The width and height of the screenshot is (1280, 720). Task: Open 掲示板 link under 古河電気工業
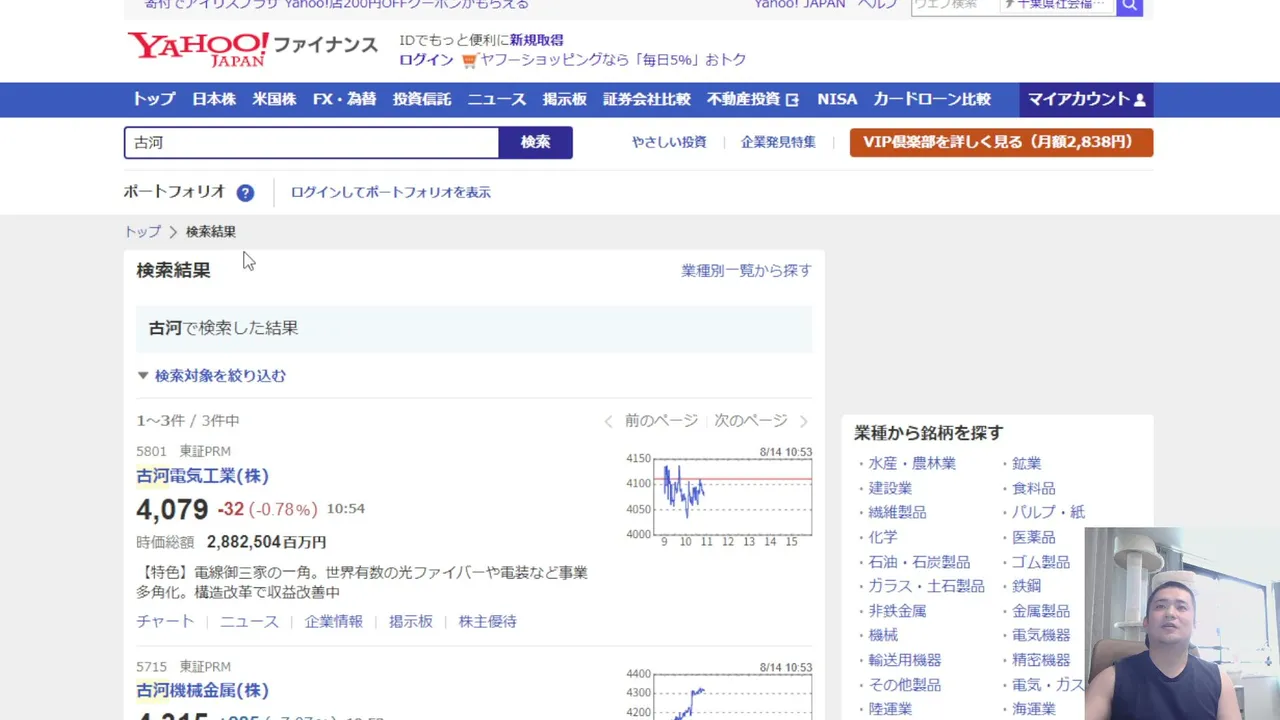click(411, 621)
